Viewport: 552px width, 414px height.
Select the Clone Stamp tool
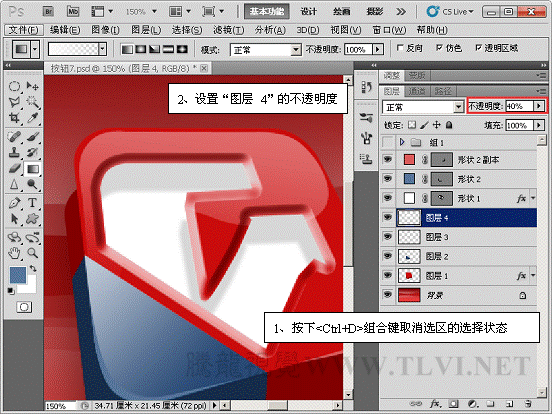14,152
